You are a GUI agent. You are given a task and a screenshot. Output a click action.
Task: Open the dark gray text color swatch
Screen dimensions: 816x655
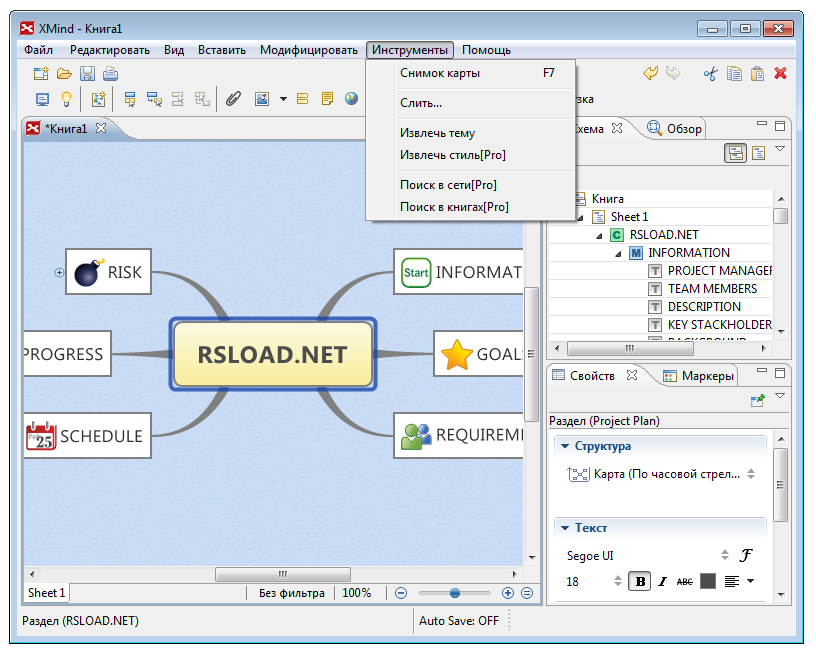tap(707, 581)
